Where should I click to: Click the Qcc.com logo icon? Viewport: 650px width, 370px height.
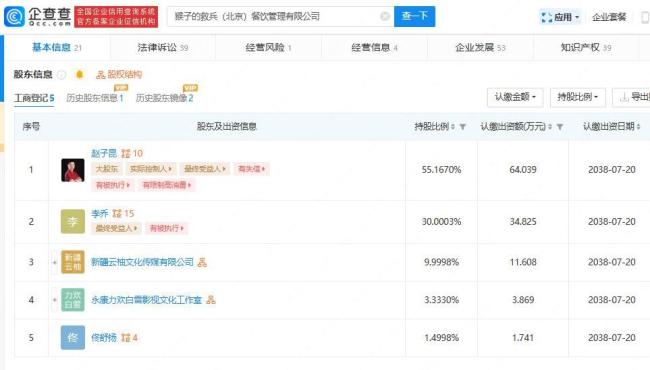[x=14, y=17]
